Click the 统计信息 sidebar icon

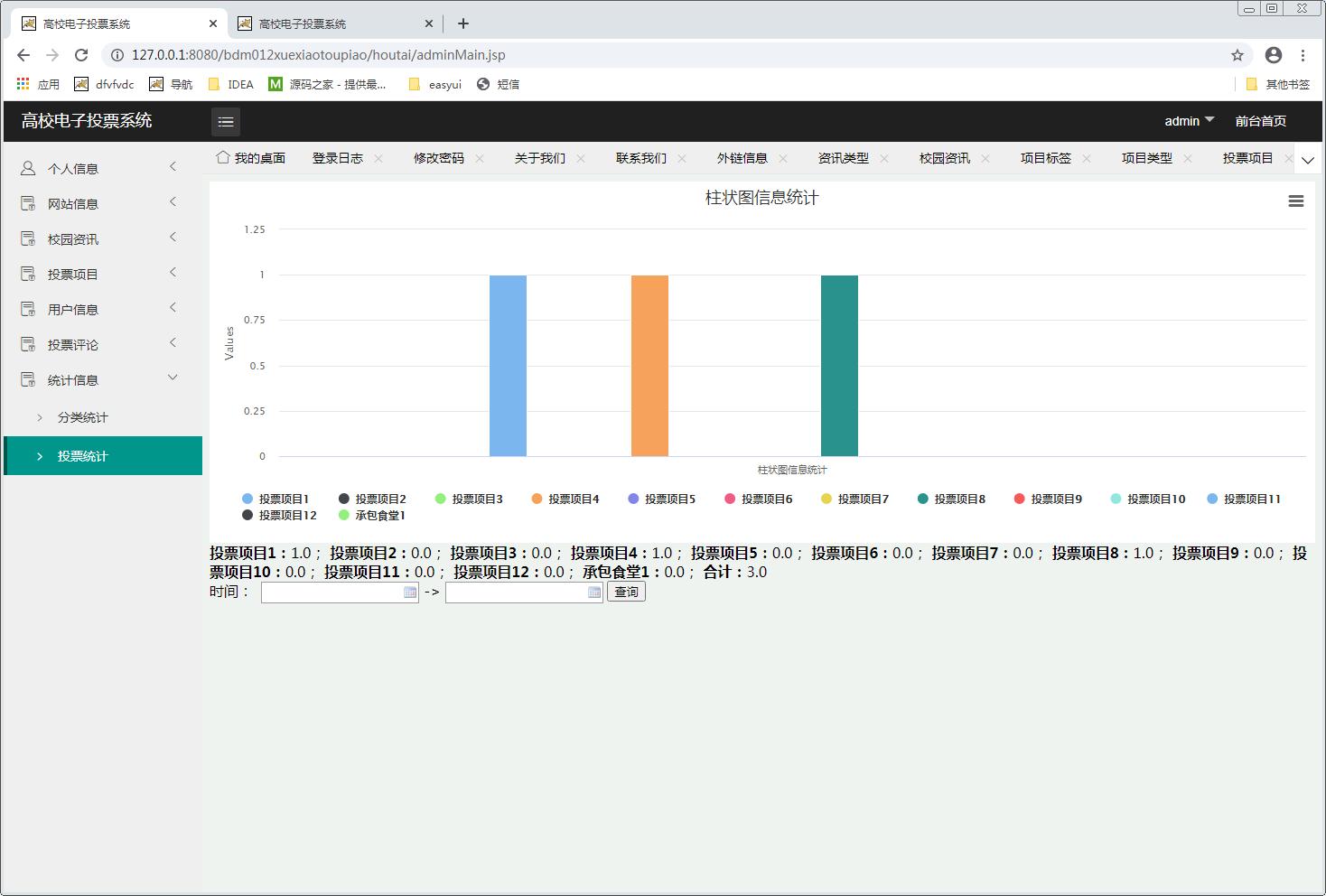28,379
